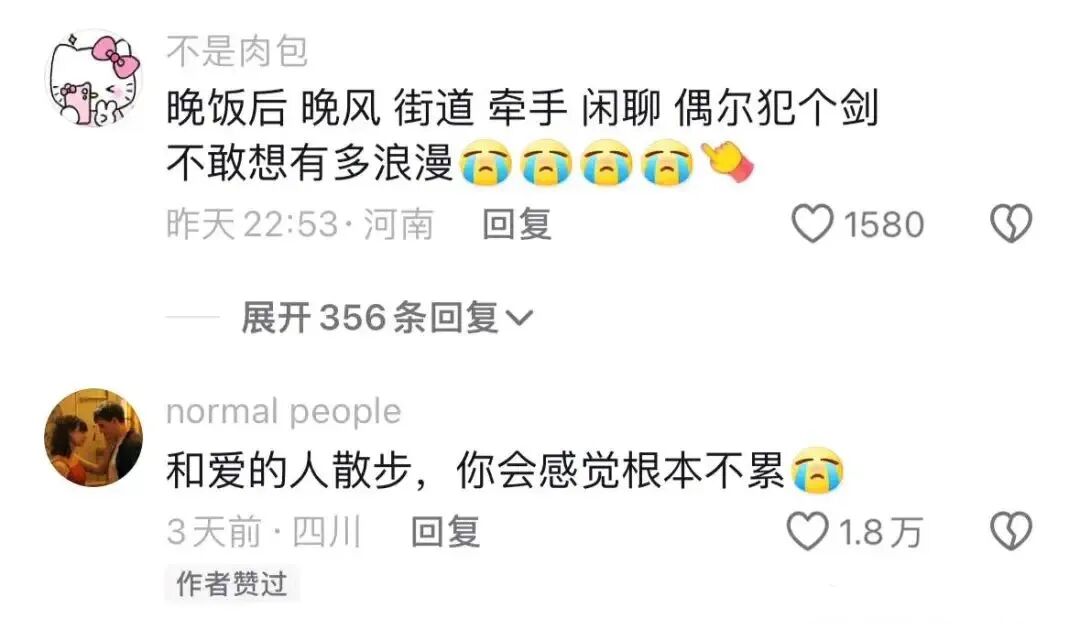This screenshot has height=629, width=1080.
Task: Dislike normal people's comment with broken heart
Action: [x=1011, y=531]
